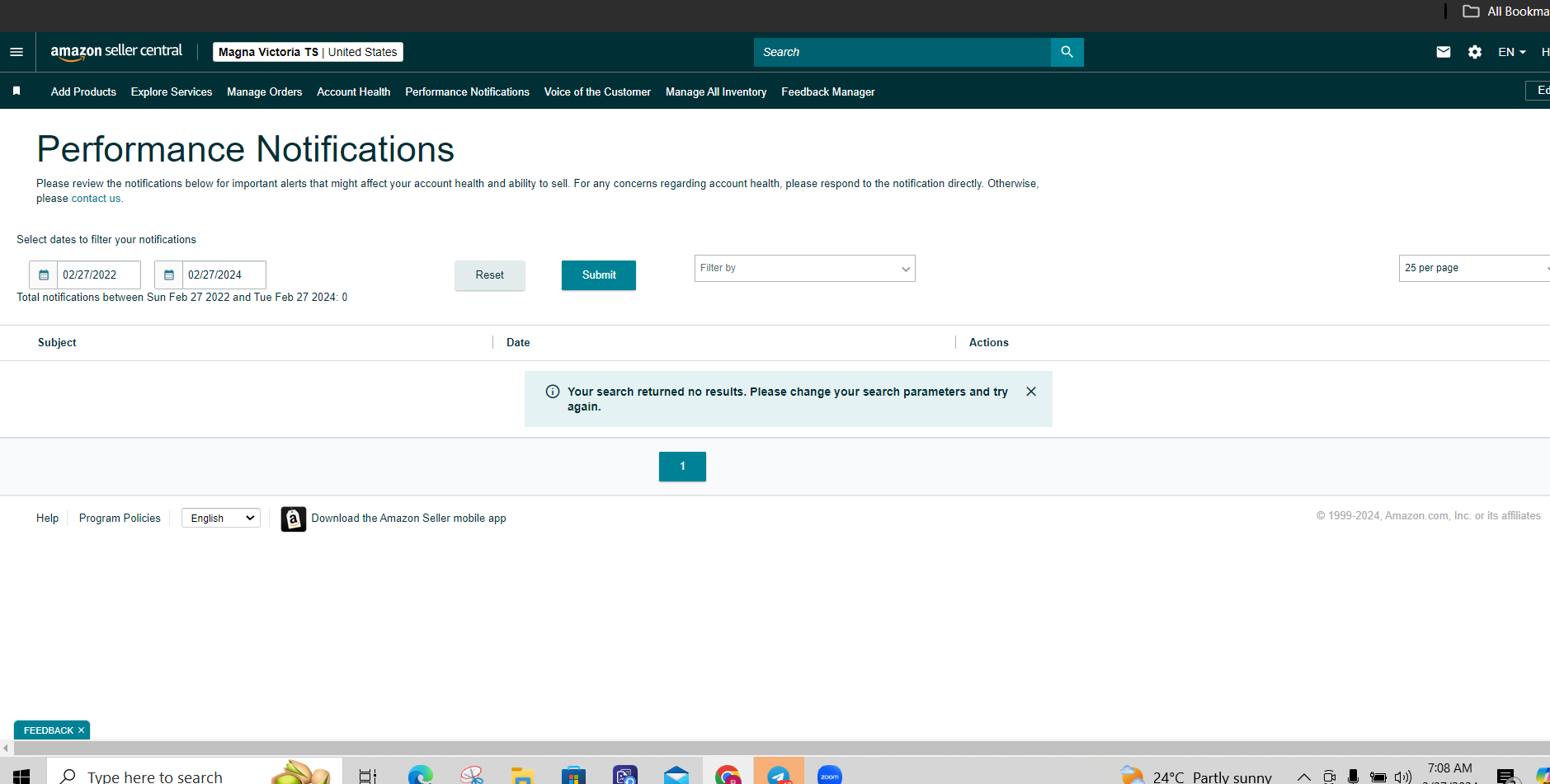The height and width of the screenshot is (784, 1550).
Task: Go to Manage All Inventory
Action: [716, 92]
